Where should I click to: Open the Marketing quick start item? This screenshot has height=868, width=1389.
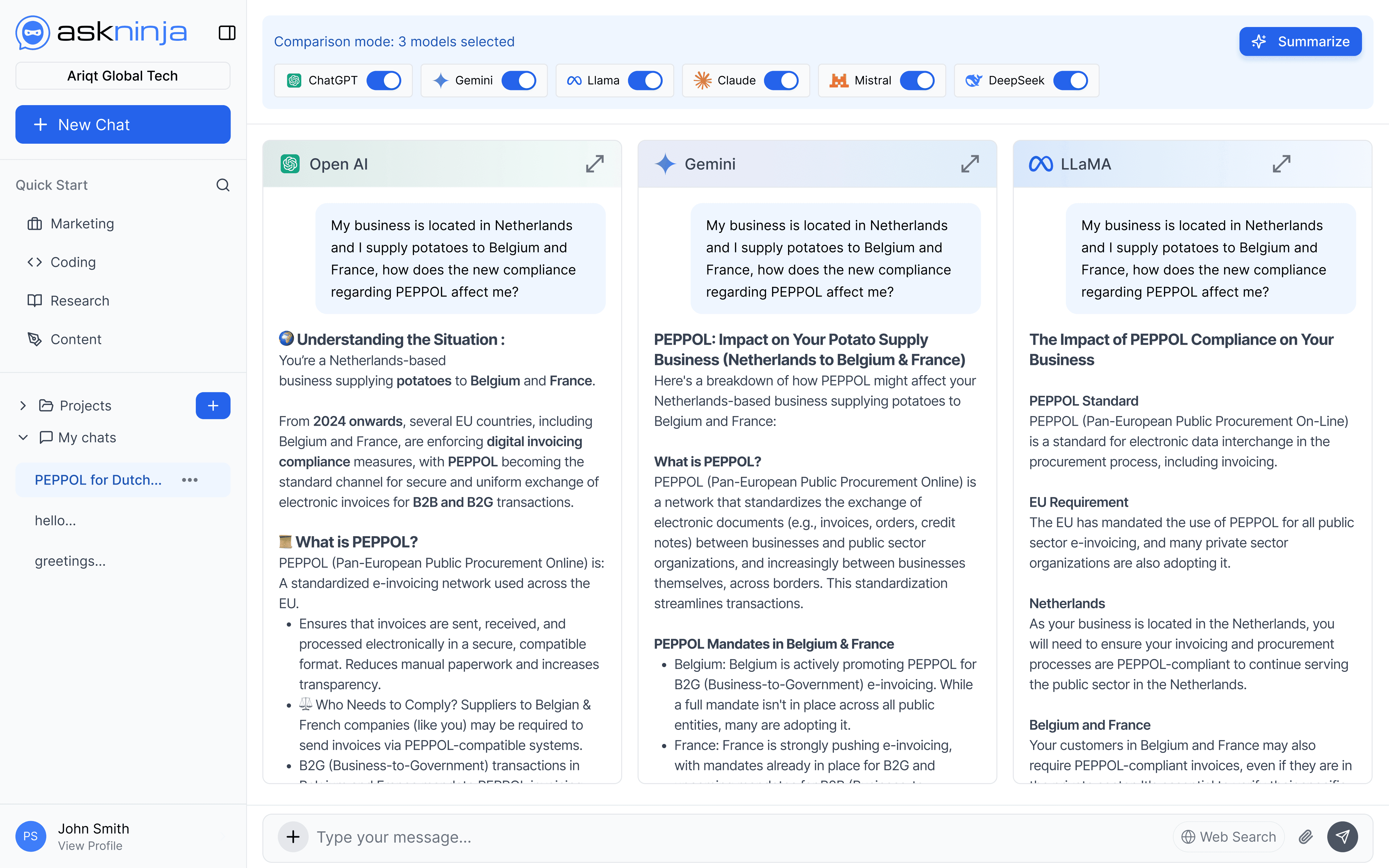coord(82,224)
